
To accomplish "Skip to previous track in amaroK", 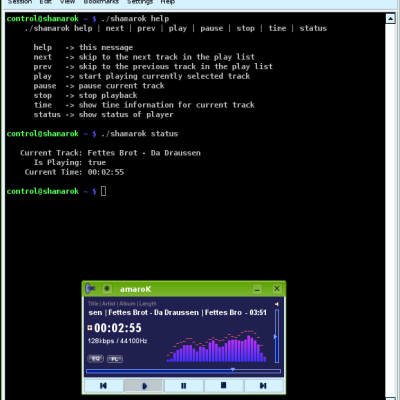I will [104, 386].
